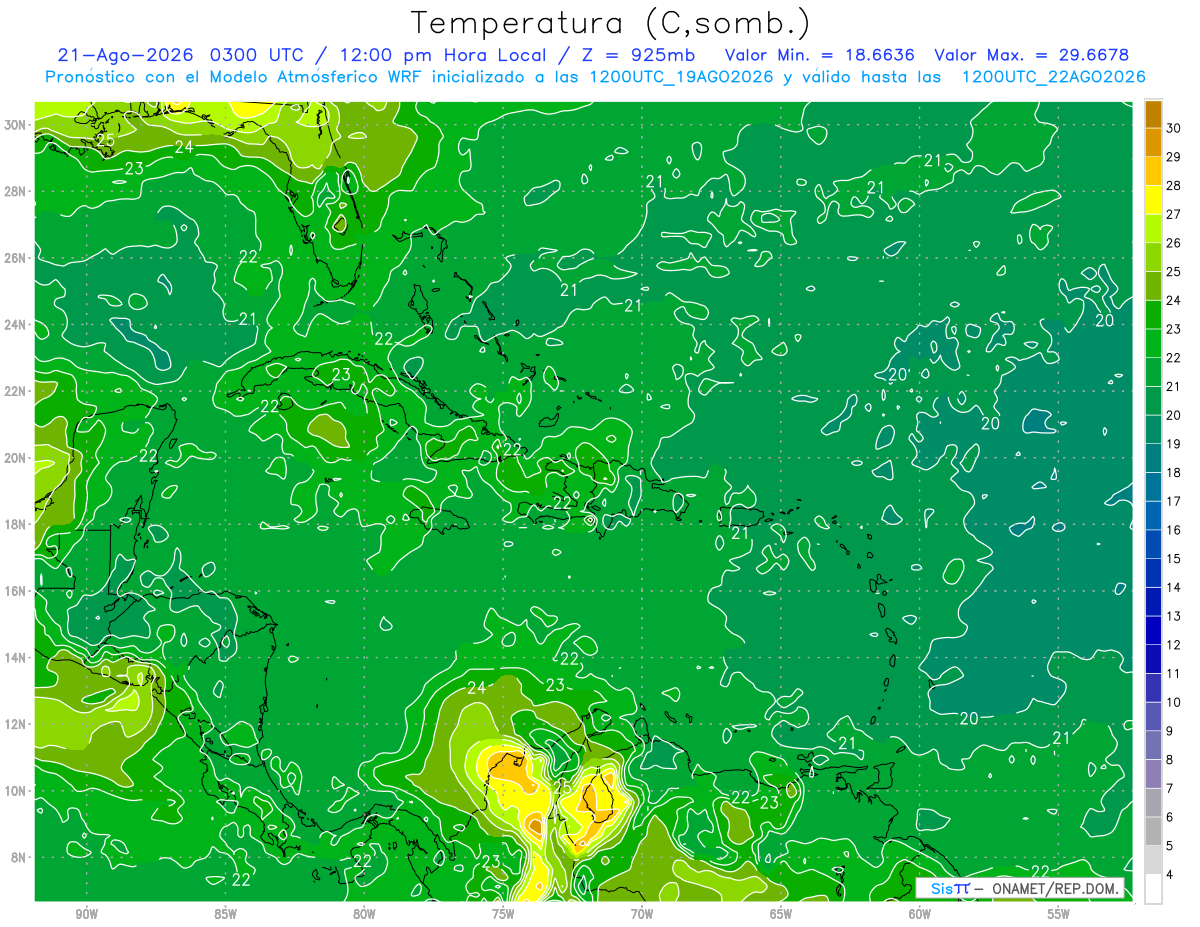Click the 28N latitude axis label

[x=16, y=191]
